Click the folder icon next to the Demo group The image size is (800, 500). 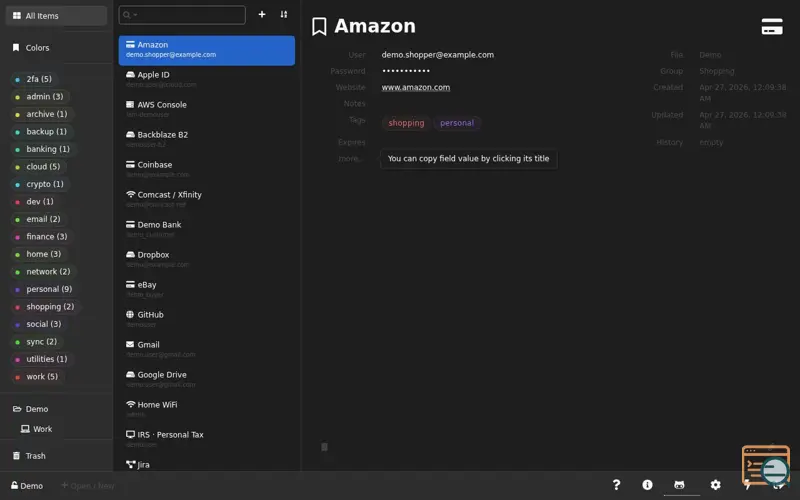coord(17,409)
